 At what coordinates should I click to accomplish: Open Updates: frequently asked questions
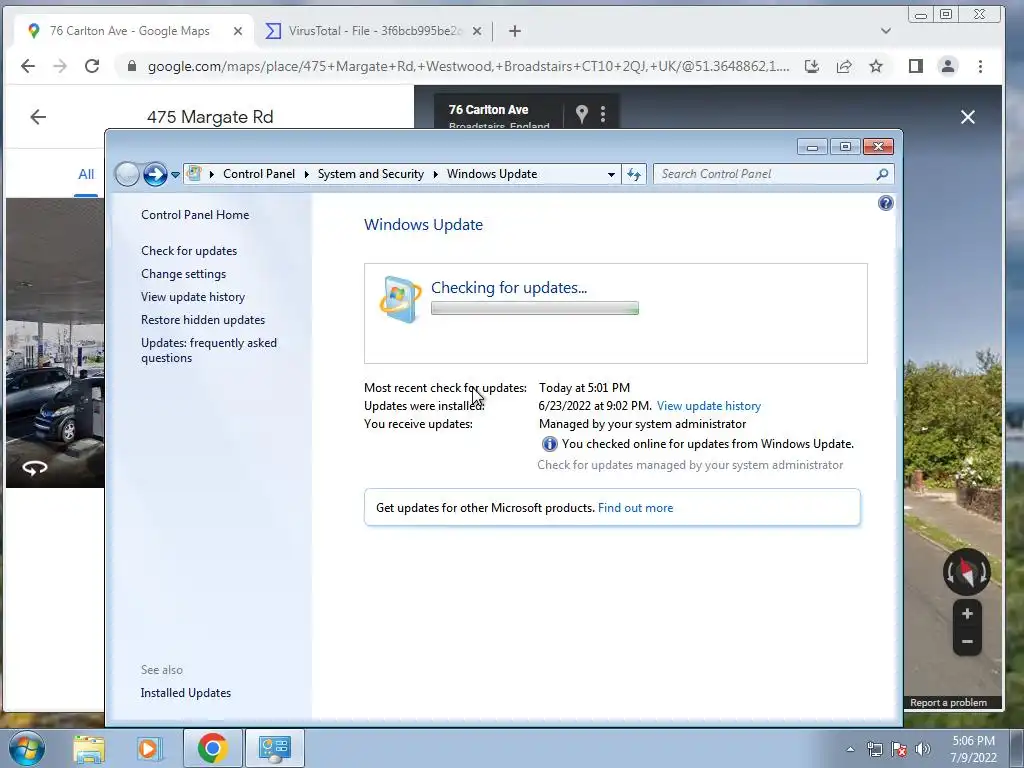tap(208, 350)
